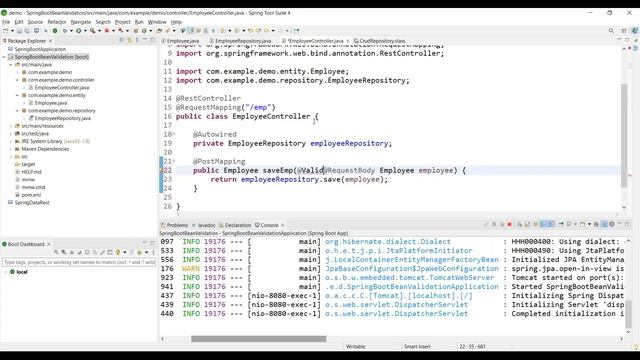
Task: Select HELP.md file in Package Explorer
Action: tap(31, 172)
